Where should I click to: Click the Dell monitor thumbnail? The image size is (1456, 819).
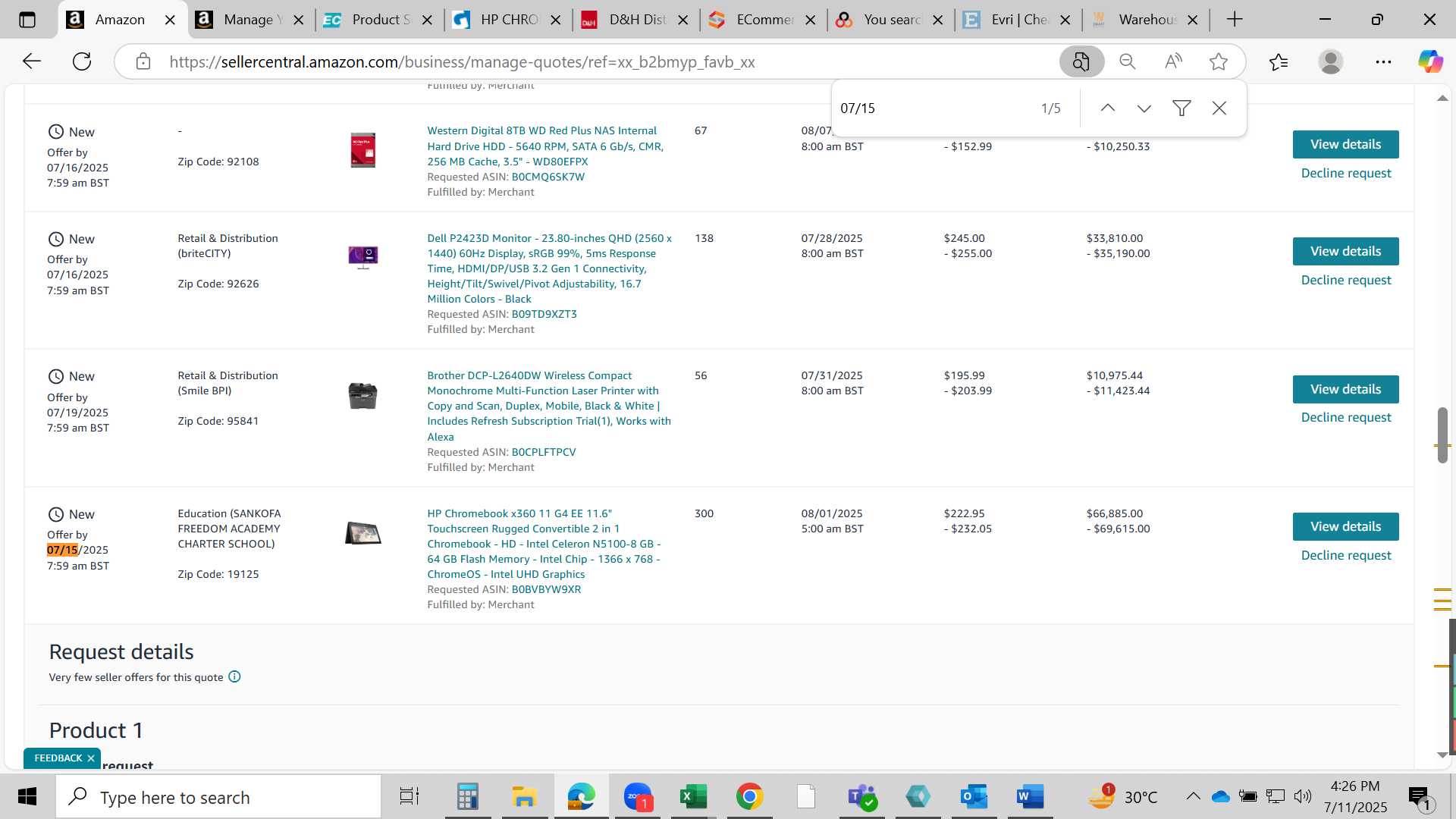coord(362,257)
